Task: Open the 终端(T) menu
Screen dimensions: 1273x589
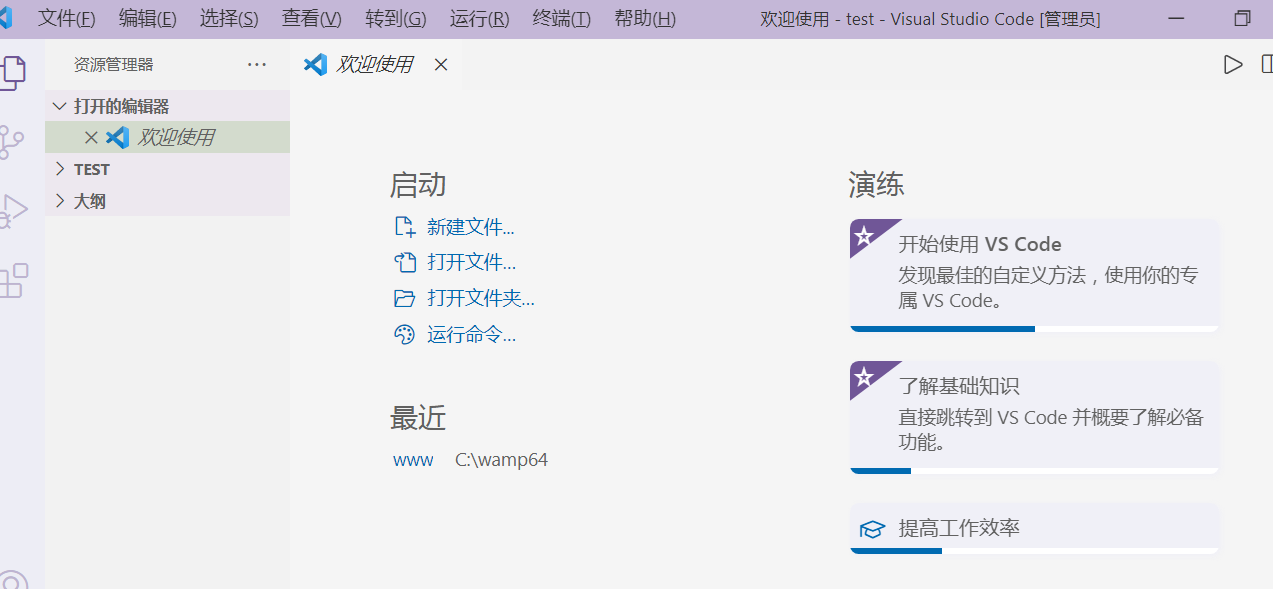Action: pos(562,19)
